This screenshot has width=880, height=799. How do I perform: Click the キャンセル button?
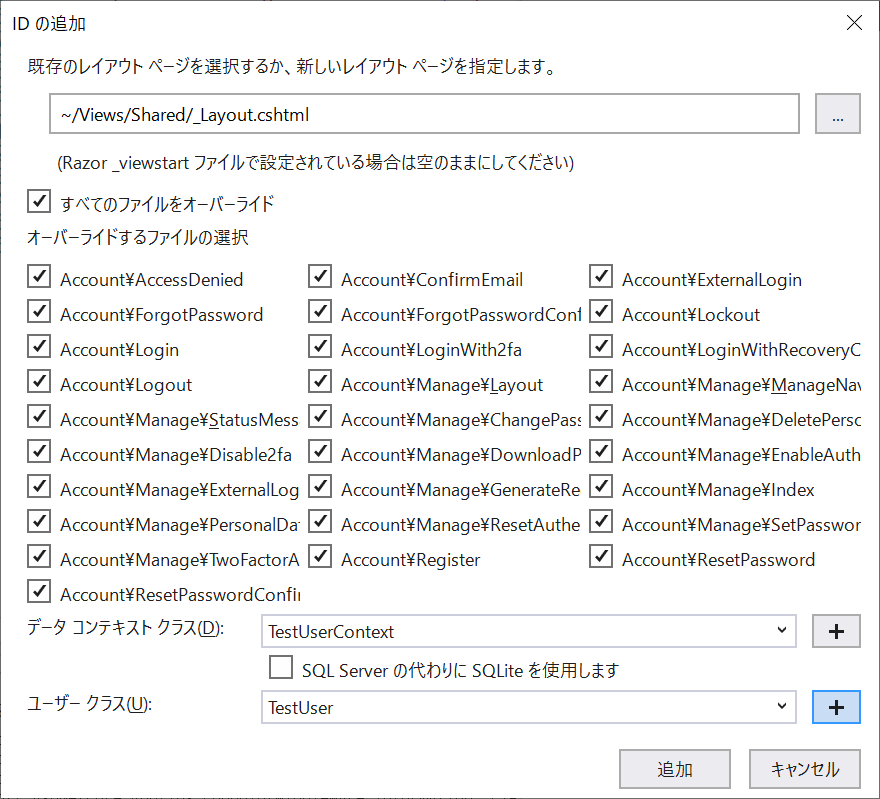point(804,769)
